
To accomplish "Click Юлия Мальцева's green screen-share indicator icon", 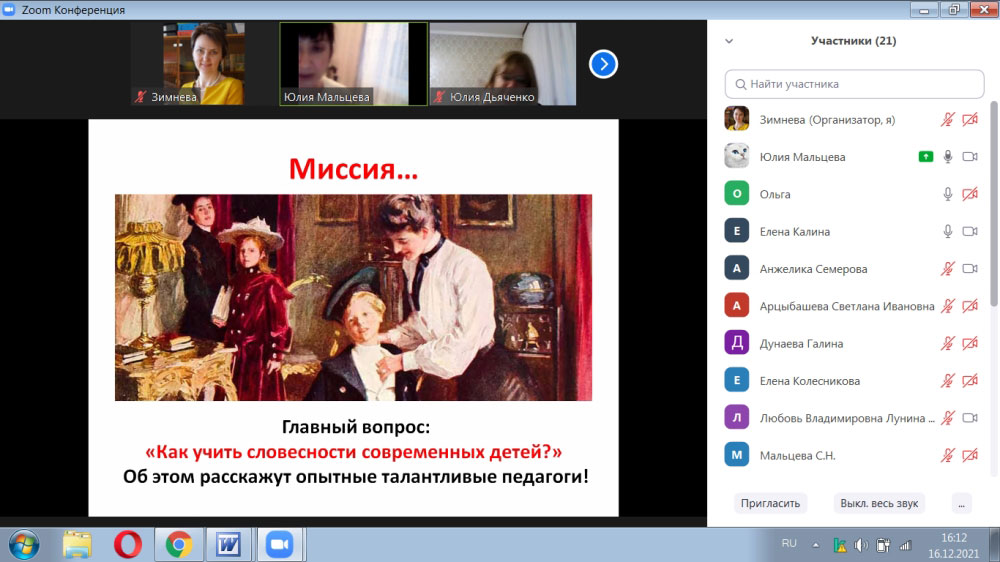I will [926, 156].
